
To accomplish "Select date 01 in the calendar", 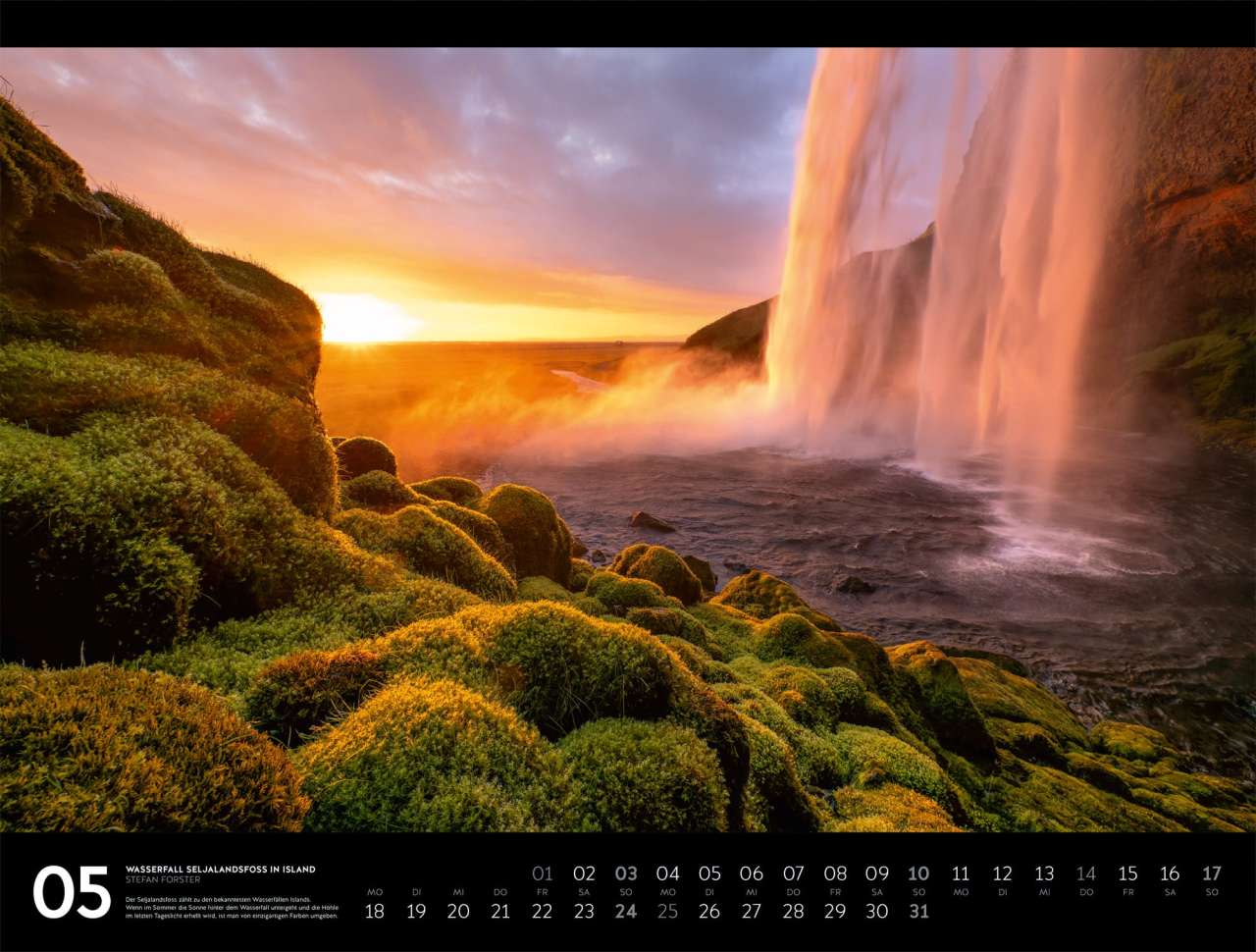I will [x=542, y=873].
